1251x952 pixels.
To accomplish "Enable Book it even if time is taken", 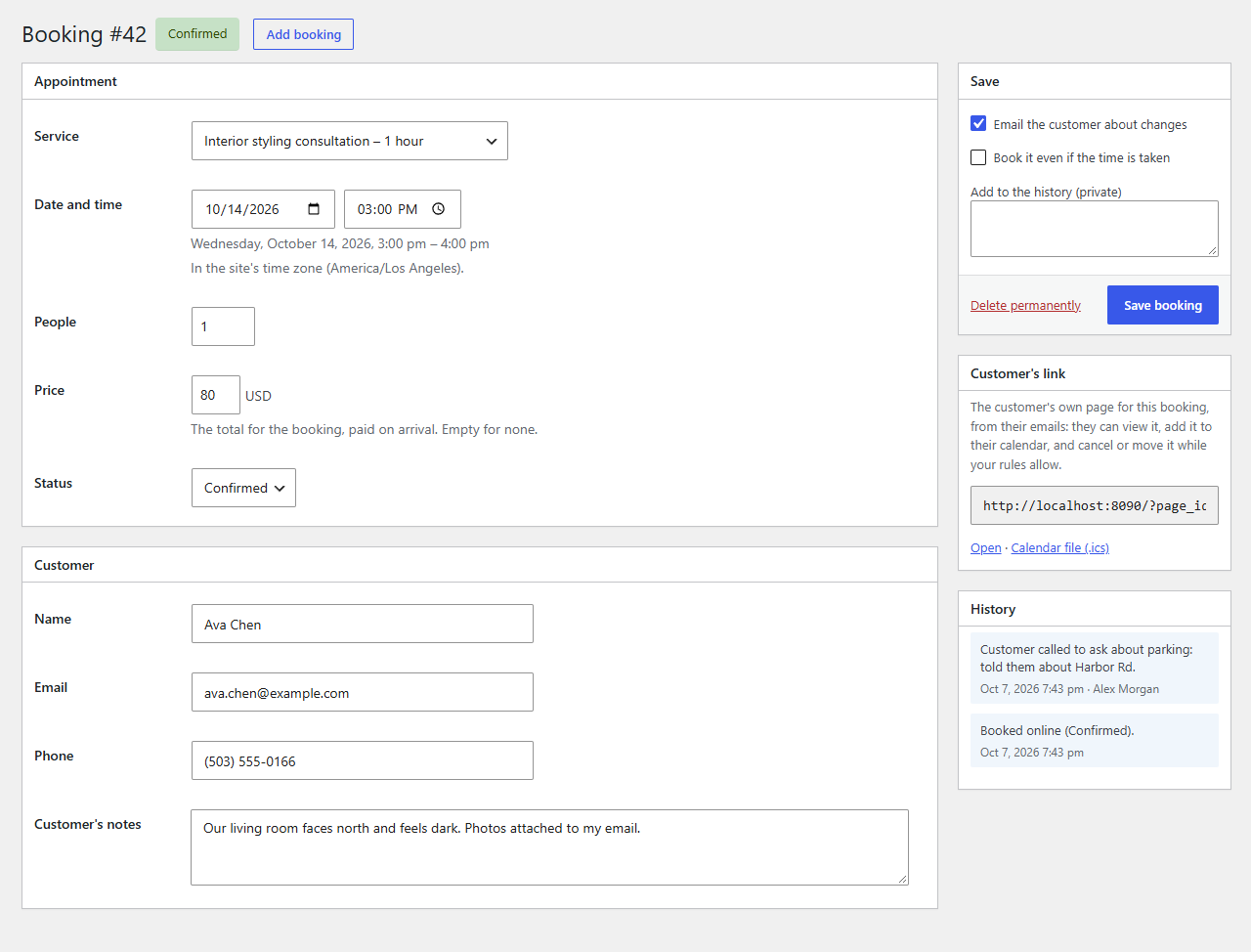I will [978, 157].
